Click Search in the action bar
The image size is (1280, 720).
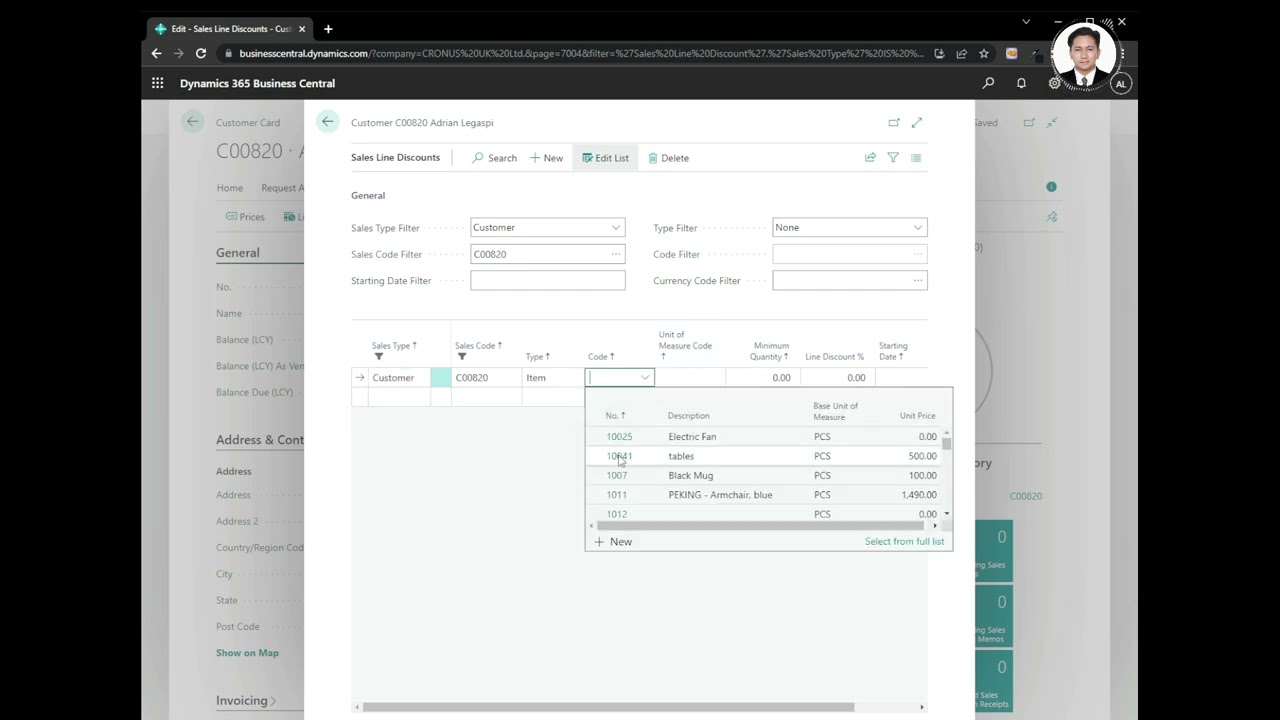(x=494, y=158)
